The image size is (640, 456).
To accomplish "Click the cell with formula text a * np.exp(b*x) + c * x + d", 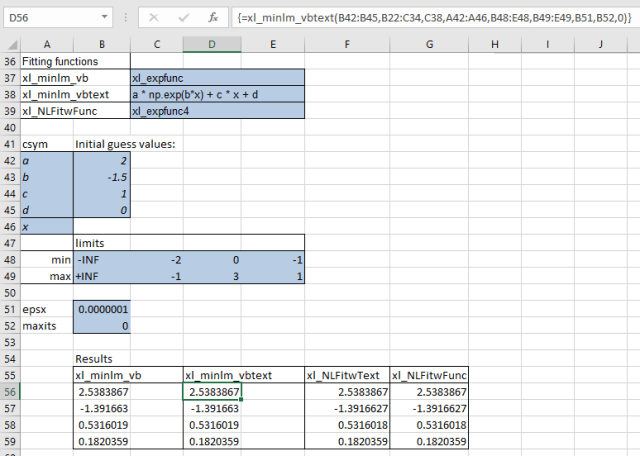I will (216, 94).
